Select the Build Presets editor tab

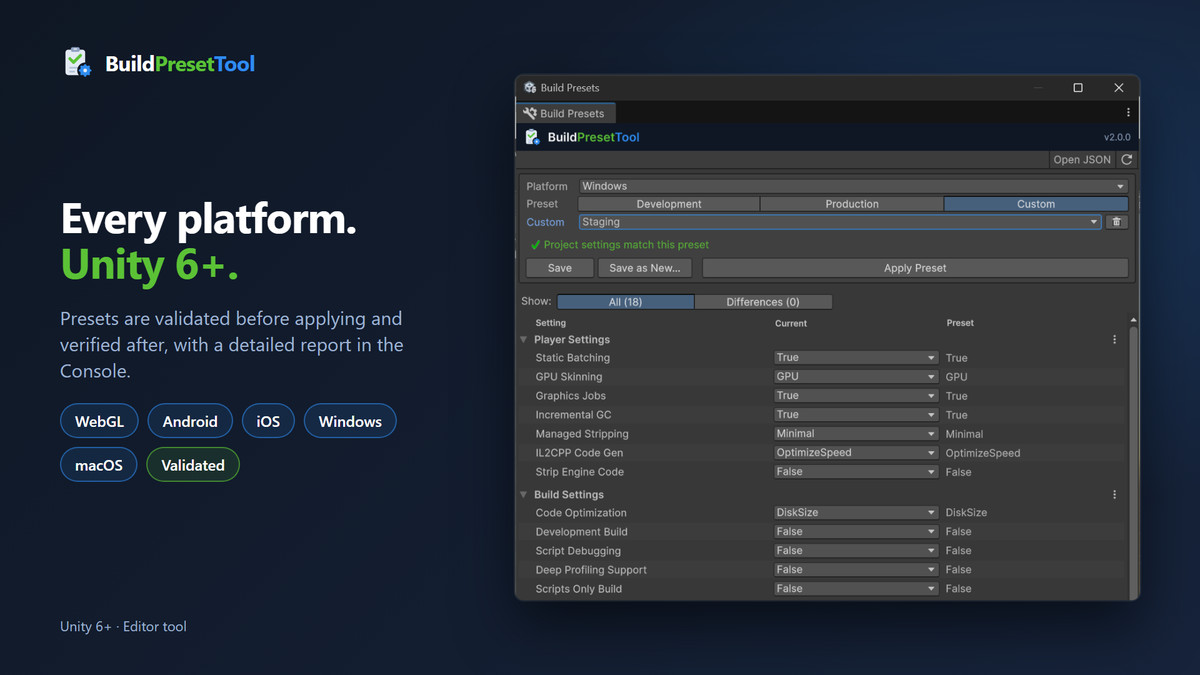coord(565,113)
